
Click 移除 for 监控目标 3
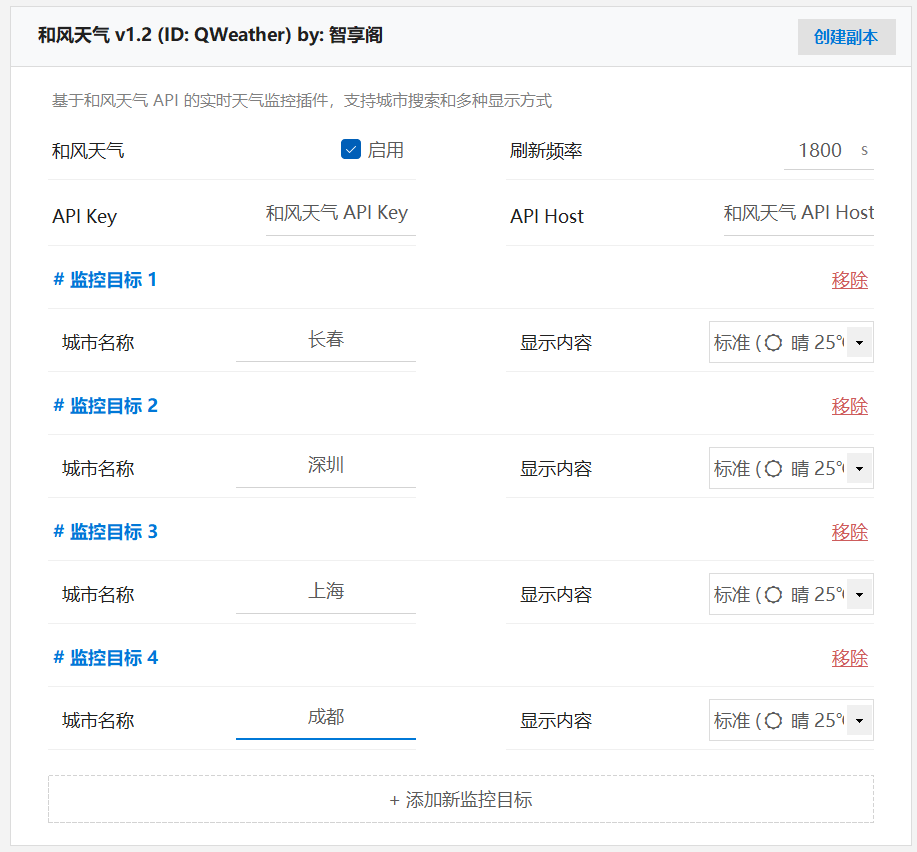tap(849, 532)
